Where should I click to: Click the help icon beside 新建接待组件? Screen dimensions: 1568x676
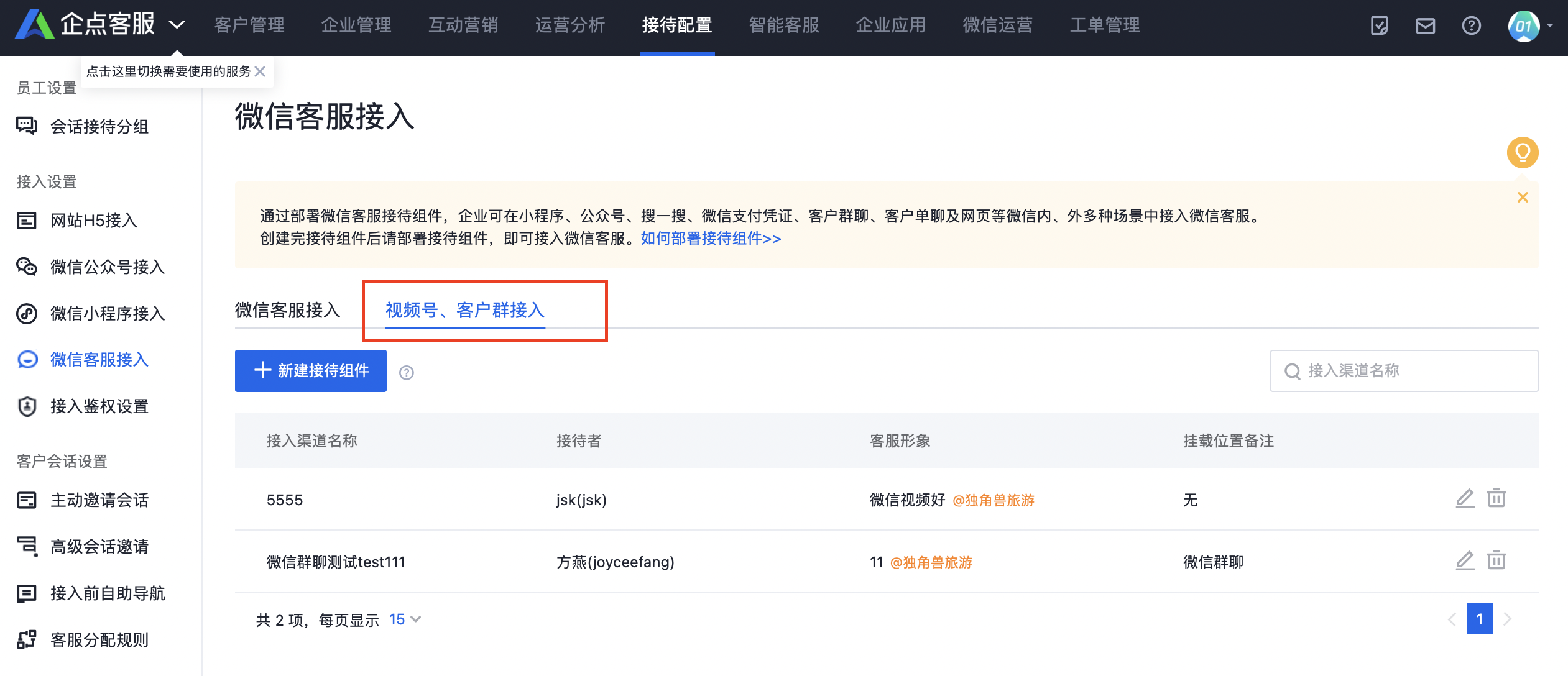point(407,372)
